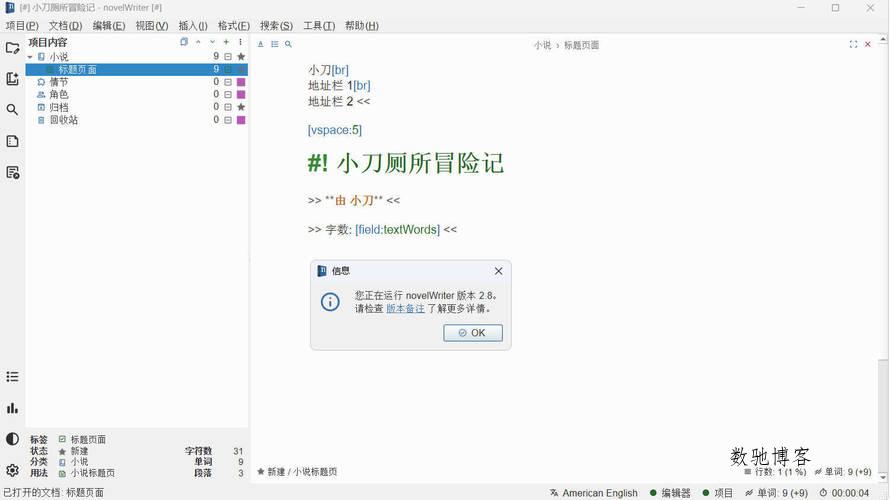Move item down with the down arrow
The image size is (890, 500).
(x=212, y=42)
